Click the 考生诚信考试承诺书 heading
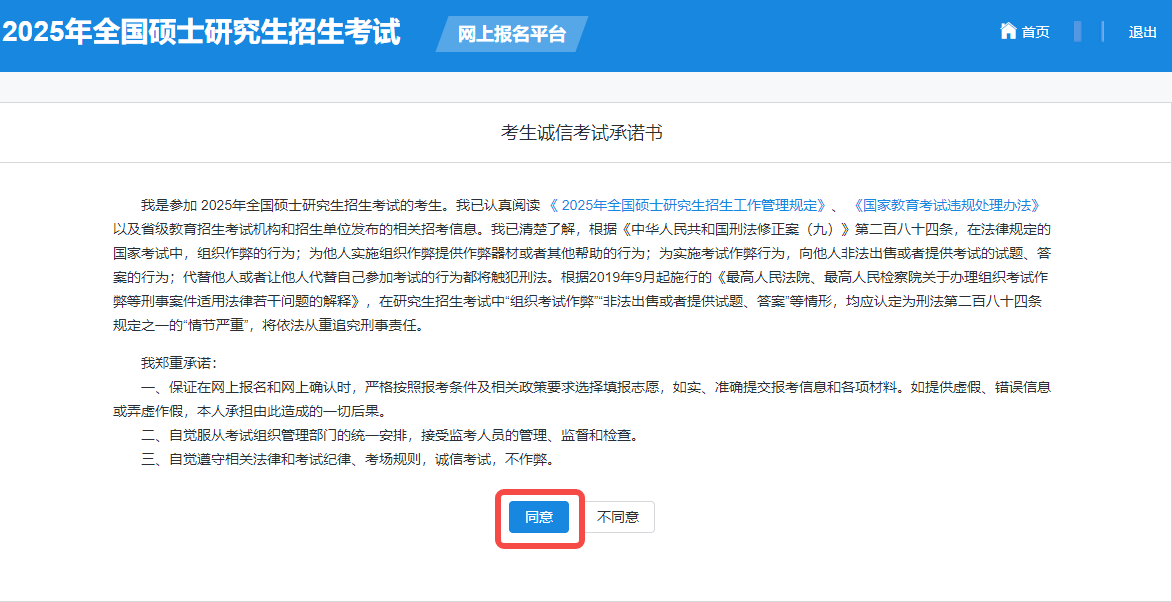The width and height of the screenshot is (1172, 602). point(581,133)
